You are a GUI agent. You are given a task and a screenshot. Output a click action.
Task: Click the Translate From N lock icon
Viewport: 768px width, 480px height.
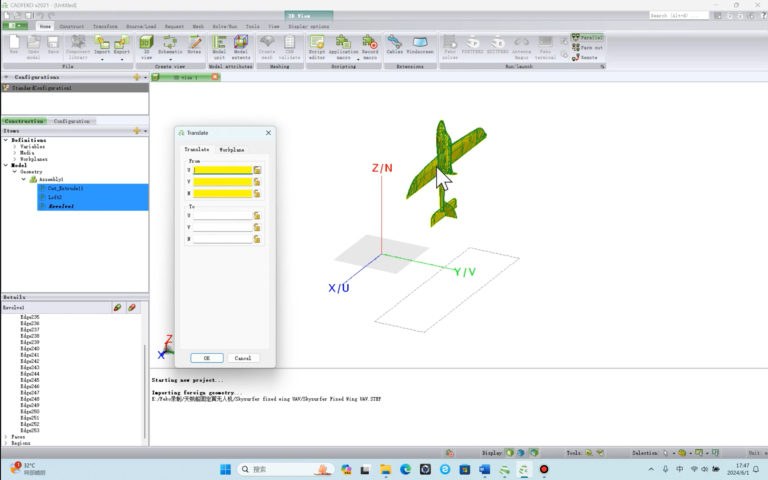257,193
